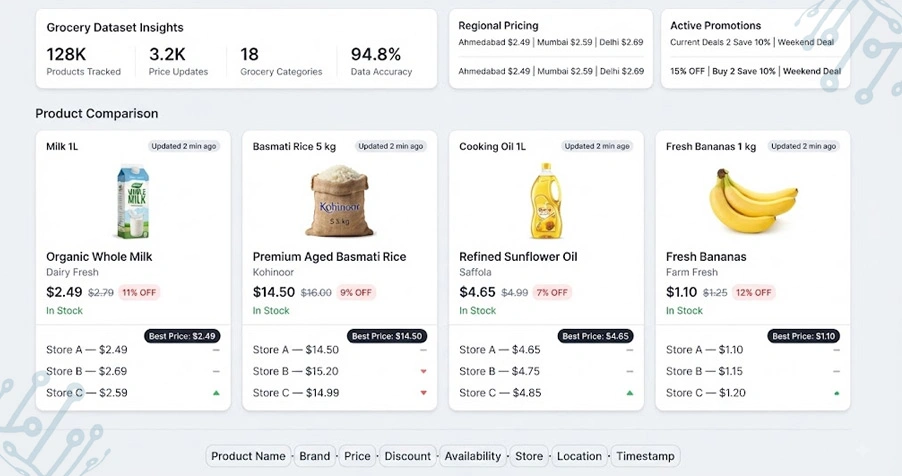Select the Discount field tag
This screenshot has height=476, width=902.
407,456
